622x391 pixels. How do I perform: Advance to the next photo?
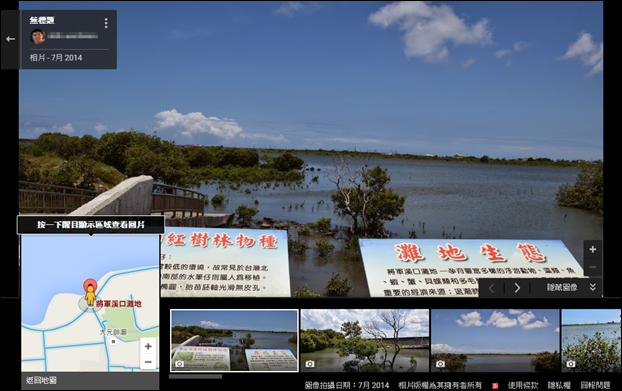click(517, 288)
